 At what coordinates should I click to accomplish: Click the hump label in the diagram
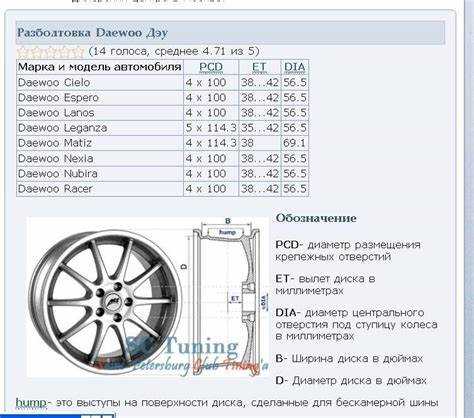point(227,232)
